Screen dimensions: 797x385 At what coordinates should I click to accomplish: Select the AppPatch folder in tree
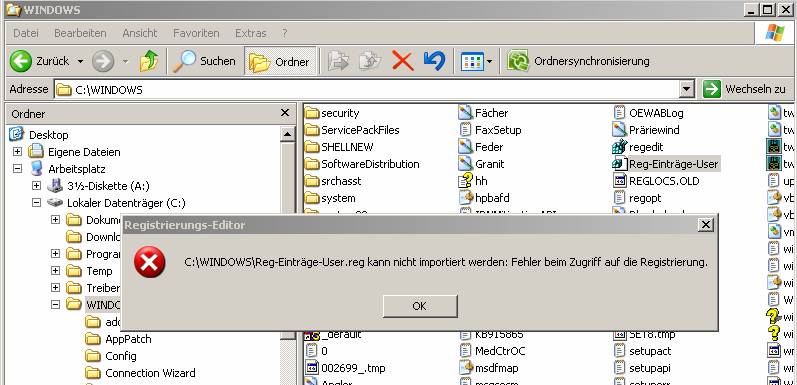coord(128,339)
